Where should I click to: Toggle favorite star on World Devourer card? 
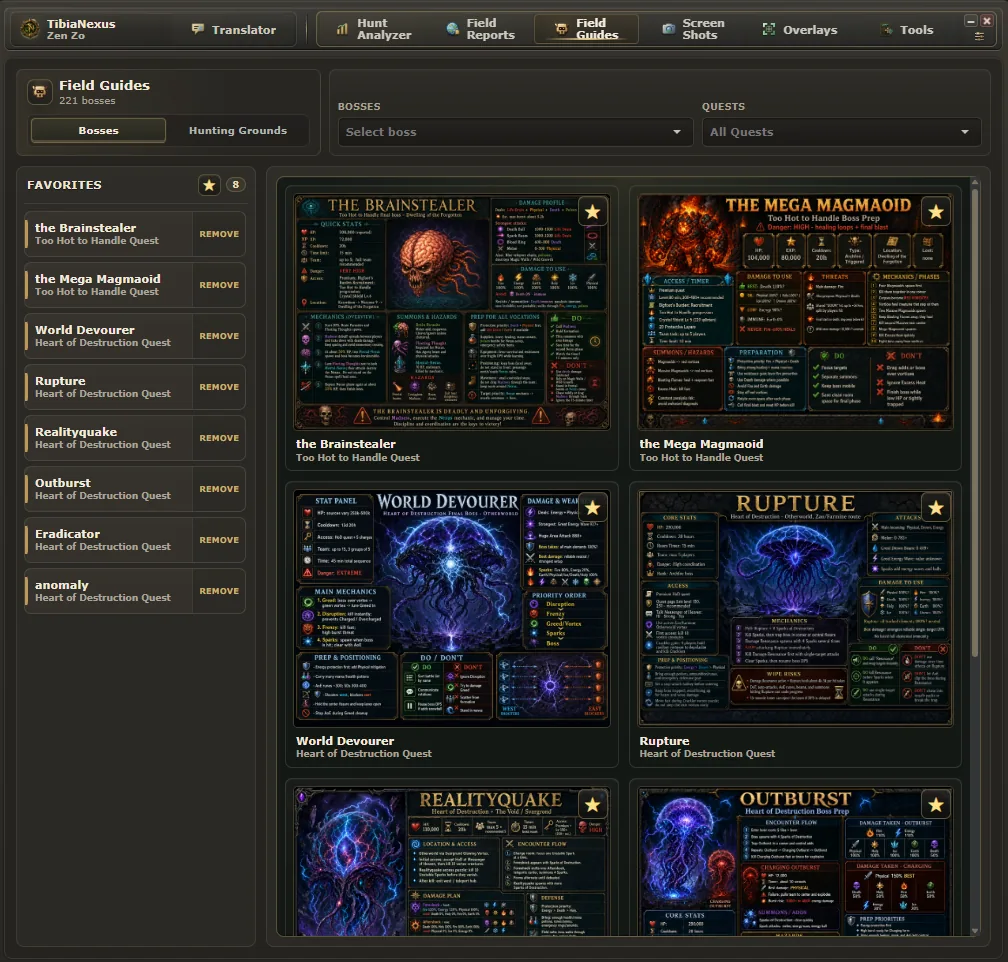pos(592,508)
